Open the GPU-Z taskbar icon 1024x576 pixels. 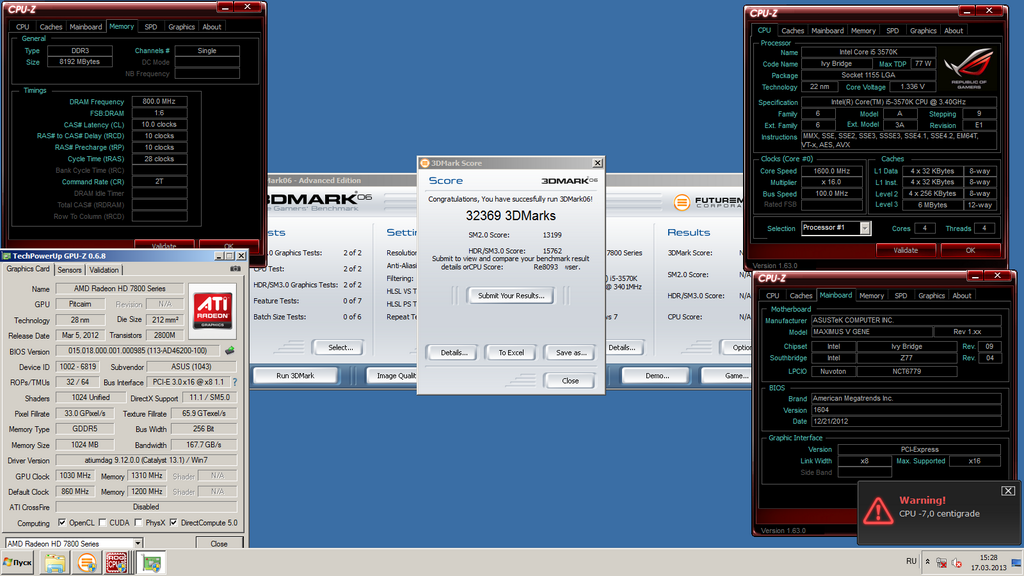(152, 562)
